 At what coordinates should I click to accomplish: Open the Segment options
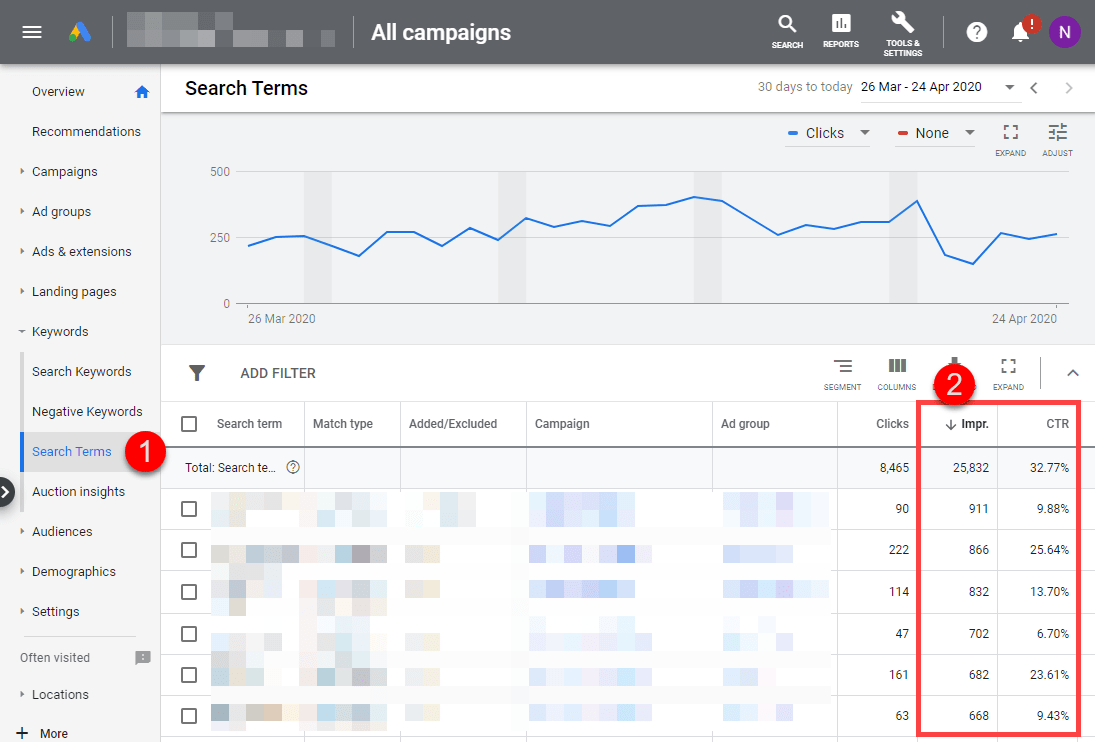pyautogui.click(x=842, y=374)
